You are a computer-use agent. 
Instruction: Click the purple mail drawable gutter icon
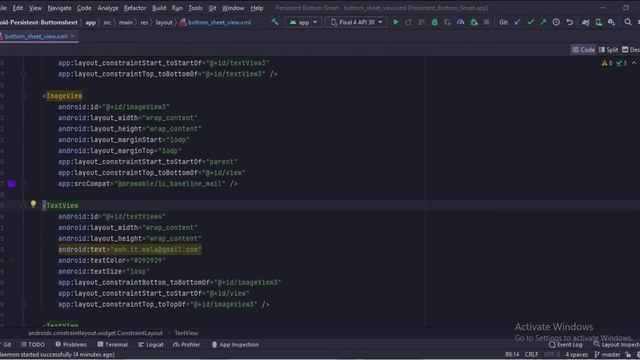click(x=11, y=184)
